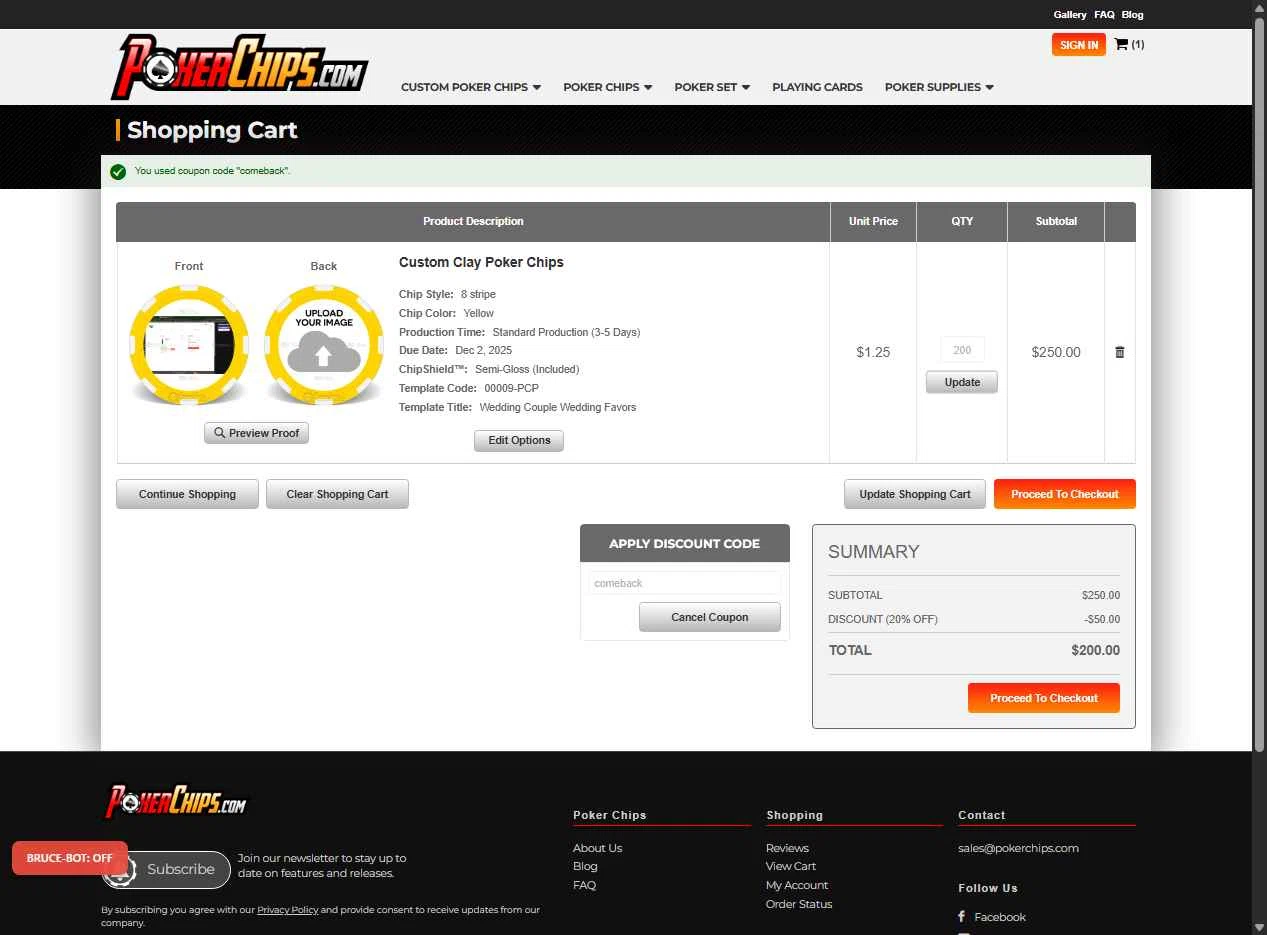The width and height of the screenshot is (1267, 935).
Task: Delete item using the trash can icon
Action: (1119, 352)
